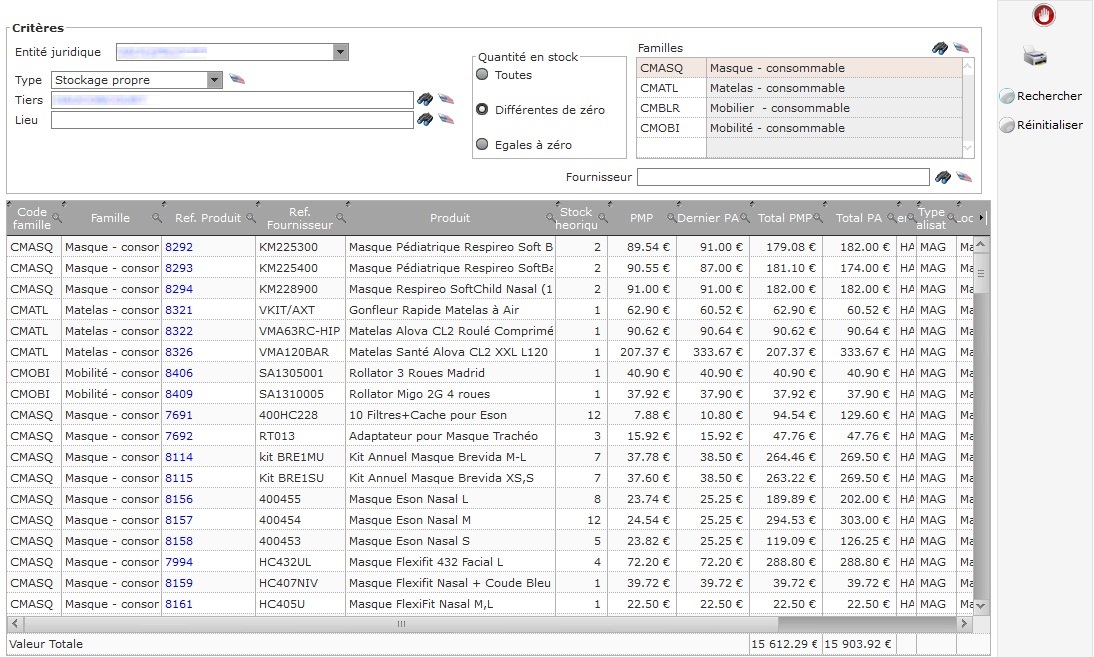
Task: Clear the Tiers field with its eraser icon
Action: (446, 100)
